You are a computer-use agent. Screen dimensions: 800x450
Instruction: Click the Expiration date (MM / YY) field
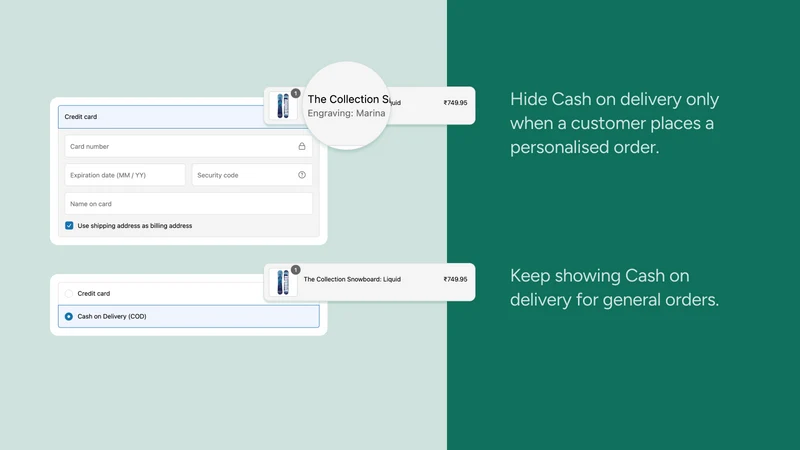125,175
